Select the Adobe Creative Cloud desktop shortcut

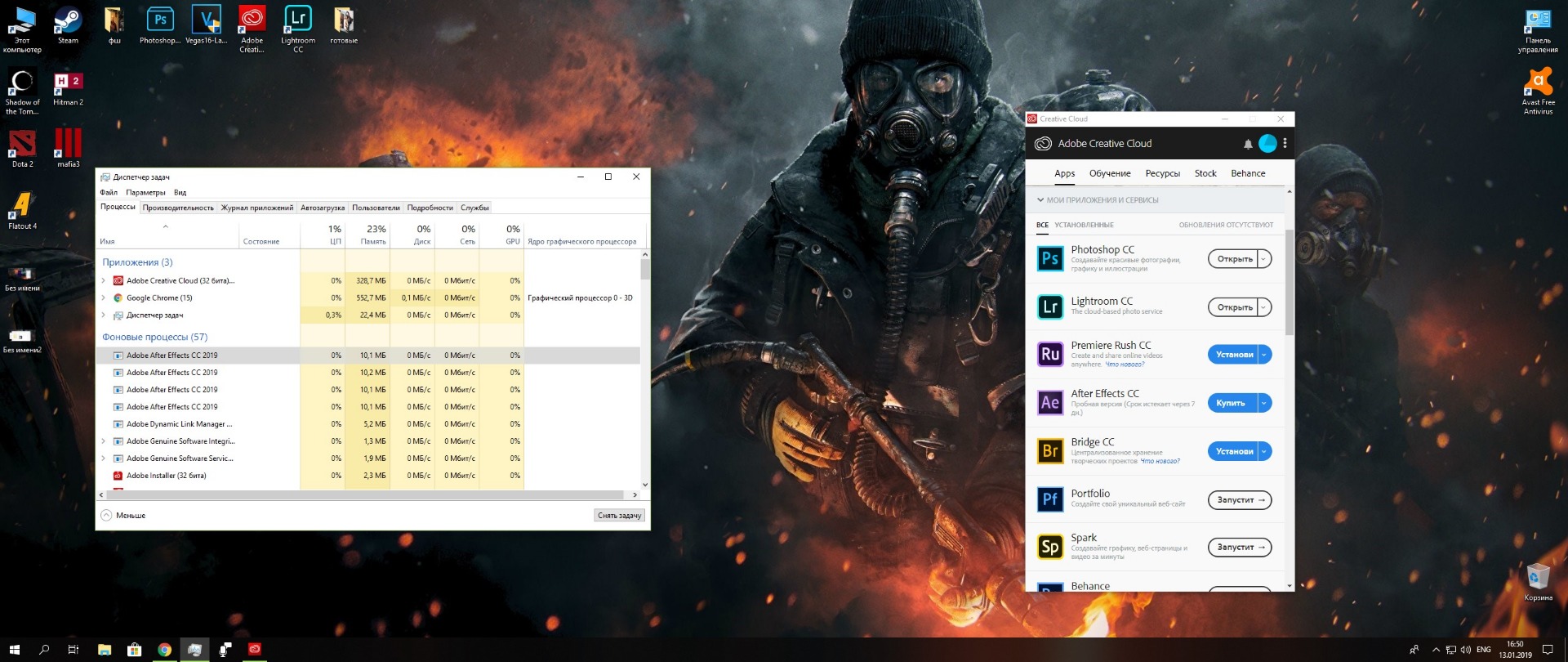[x=252, y=29]
